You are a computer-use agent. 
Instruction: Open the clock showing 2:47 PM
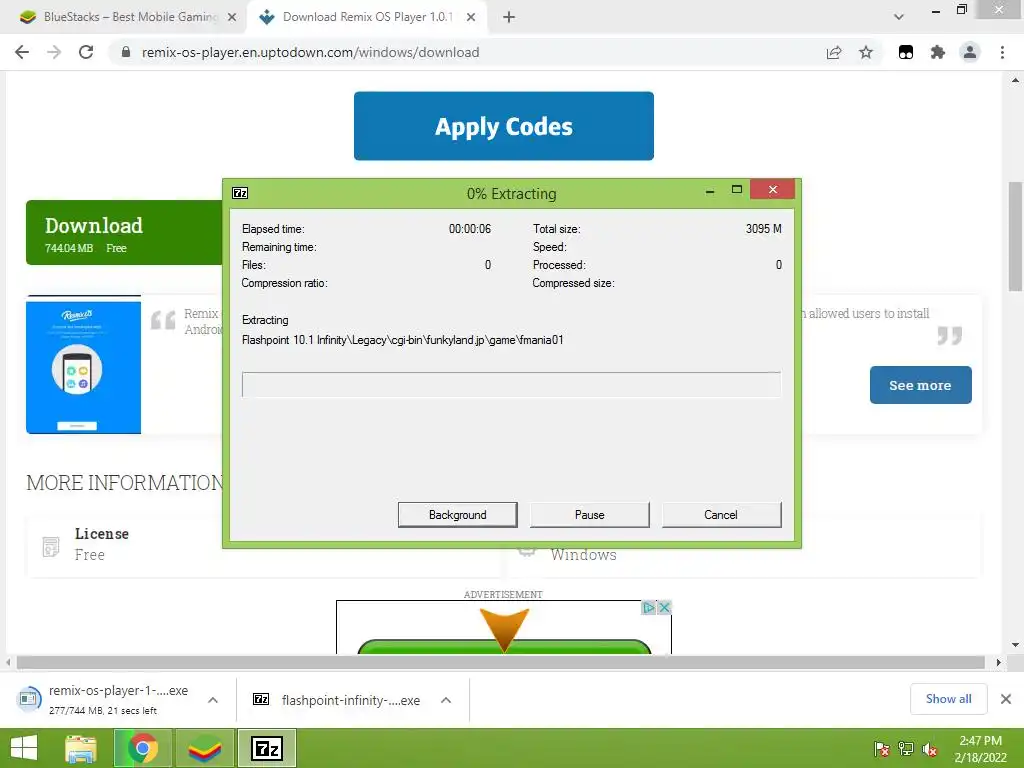click(x=980, y=749)
